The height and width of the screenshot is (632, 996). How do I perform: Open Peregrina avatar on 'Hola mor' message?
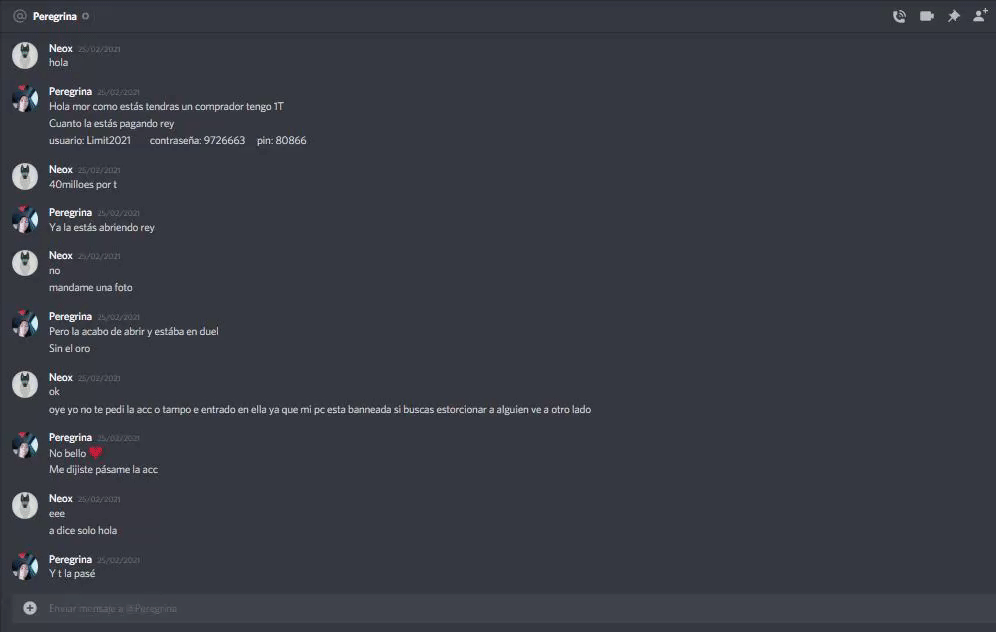pos(25,98)
